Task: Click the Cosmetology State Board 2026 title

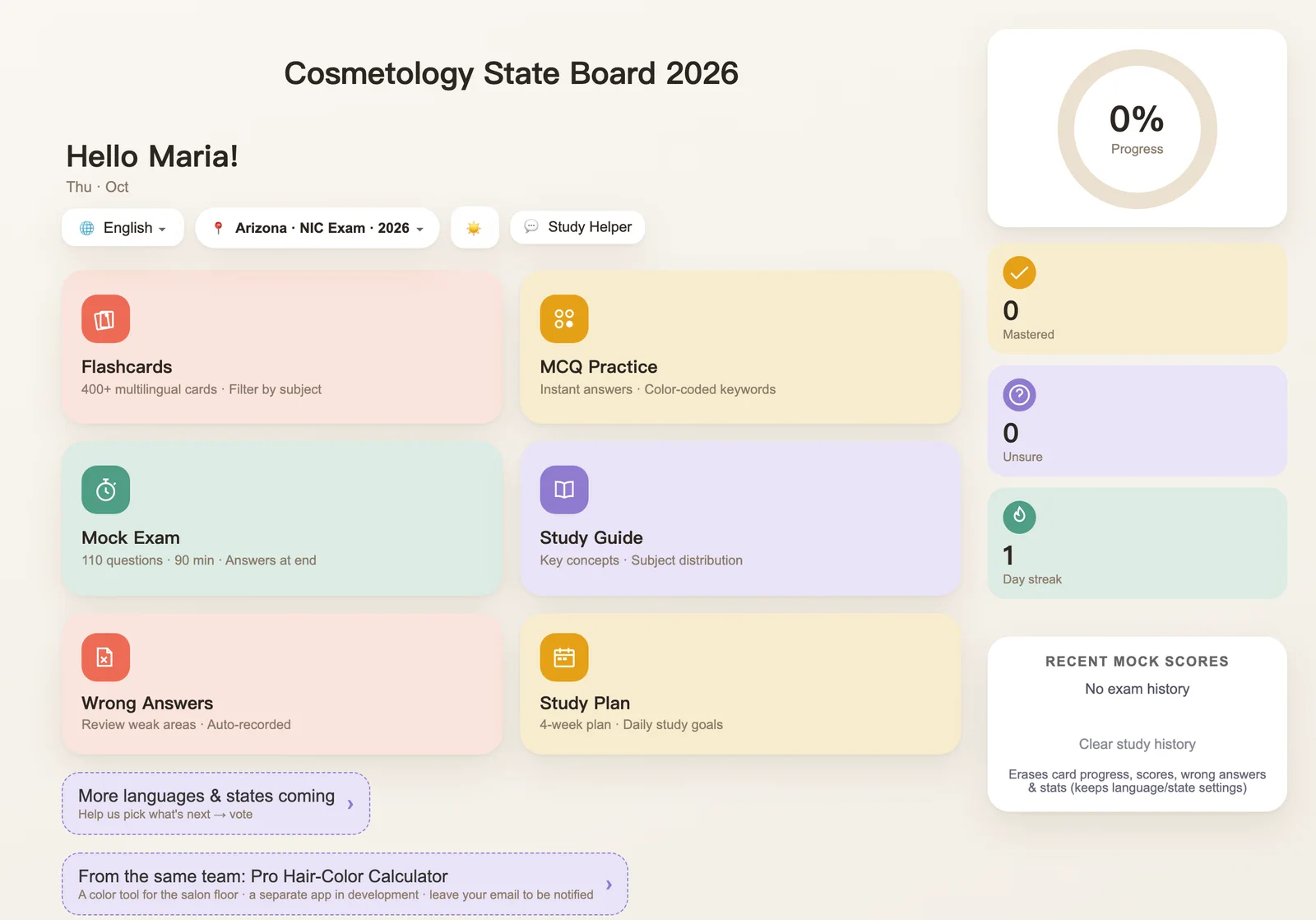Action: coord(512,73)
